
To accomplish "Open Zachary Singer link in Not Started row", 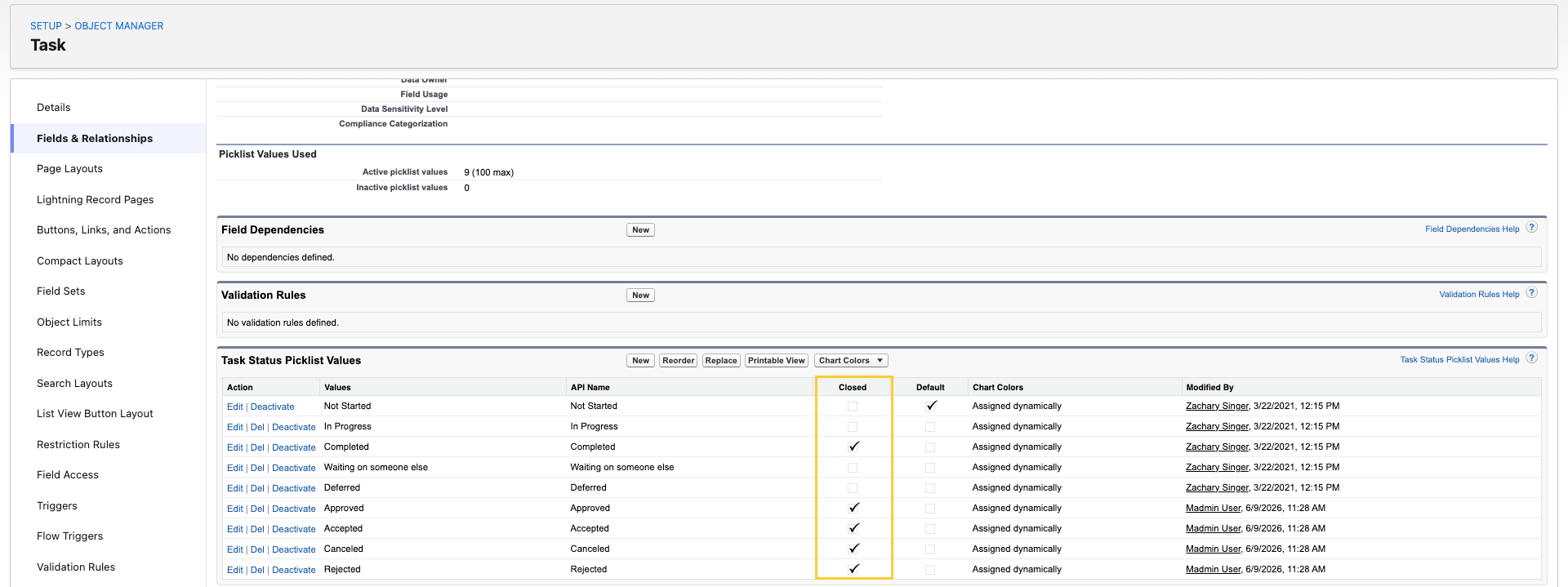I will [x=1217, y=406].
